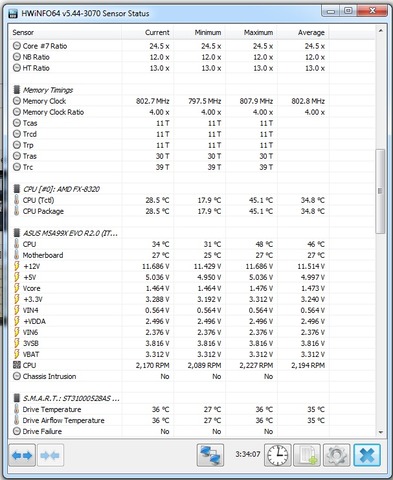This screenshot has width=393, height=480.
Task: Click the HWiNFO64 title bar app icon
Action: [x=13, y=14]
